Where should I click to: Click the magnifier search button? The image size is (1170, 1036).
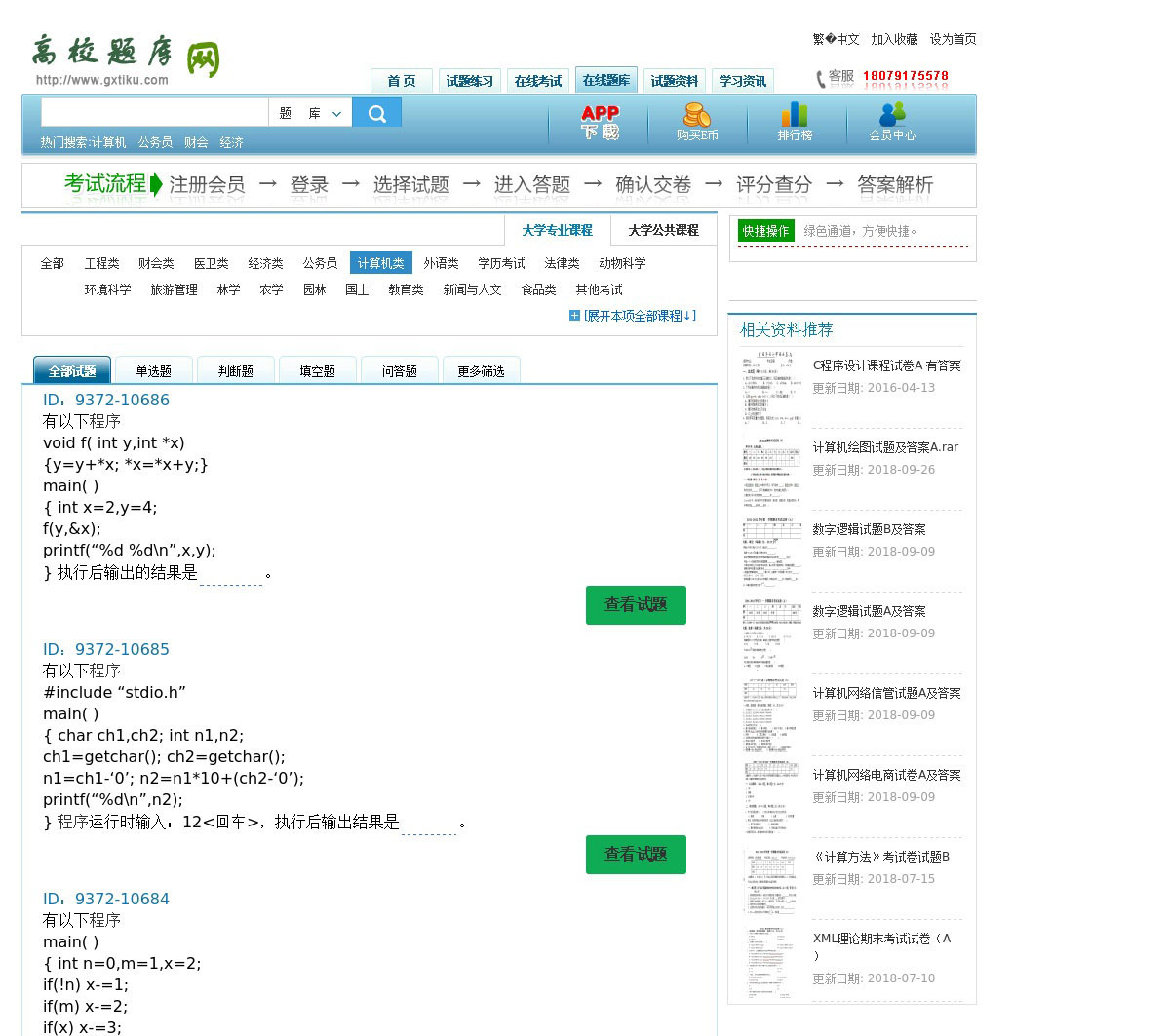coord(376,113)
